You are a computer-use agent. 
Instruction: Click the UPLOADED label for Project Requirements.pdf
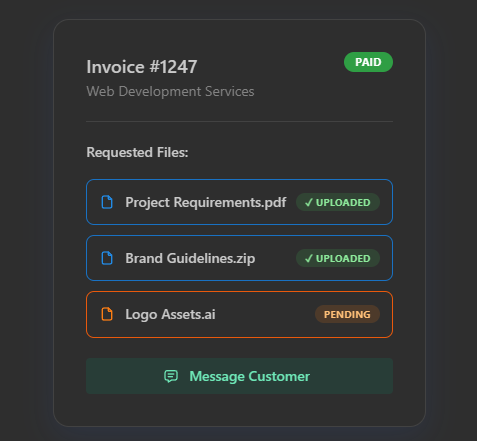343,202
